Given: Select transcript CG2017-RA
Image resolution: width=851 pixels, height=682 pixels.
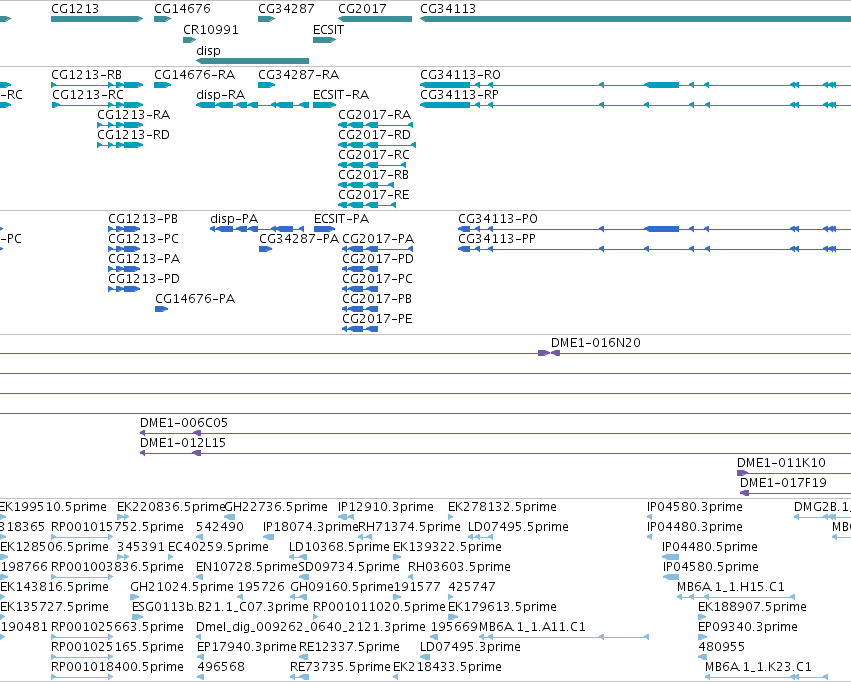Looking at the screenshot, I should pos(375,125).
